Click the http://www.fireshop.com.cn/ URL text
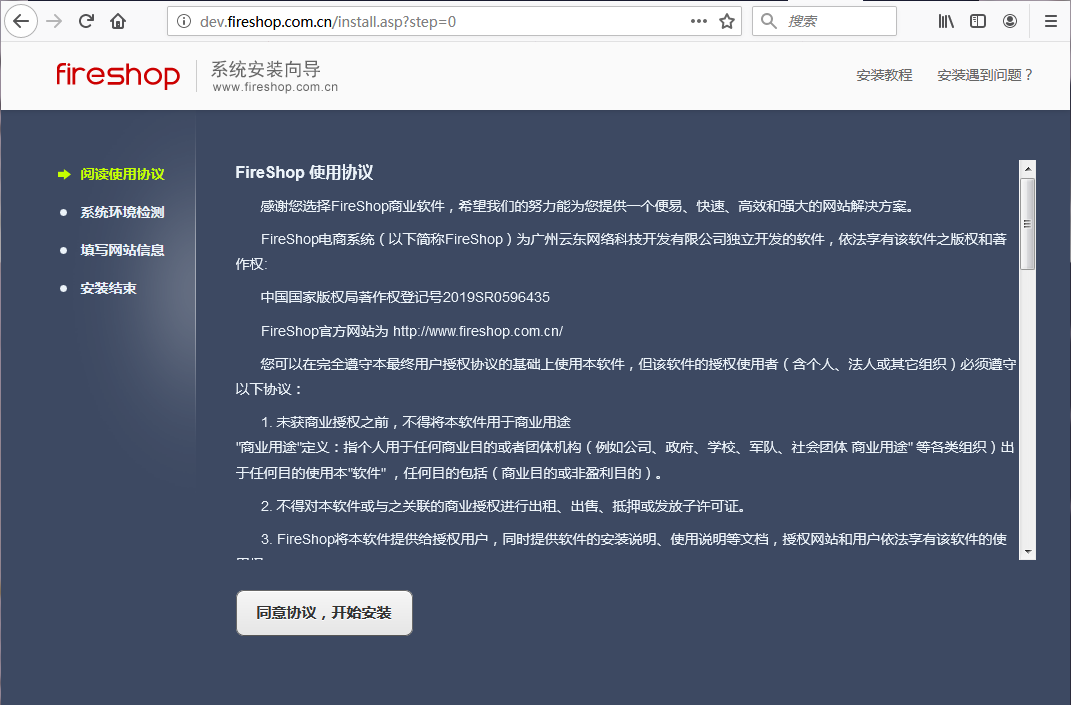The width and height of the screenshot is (1071, 705). coord(477,331)
